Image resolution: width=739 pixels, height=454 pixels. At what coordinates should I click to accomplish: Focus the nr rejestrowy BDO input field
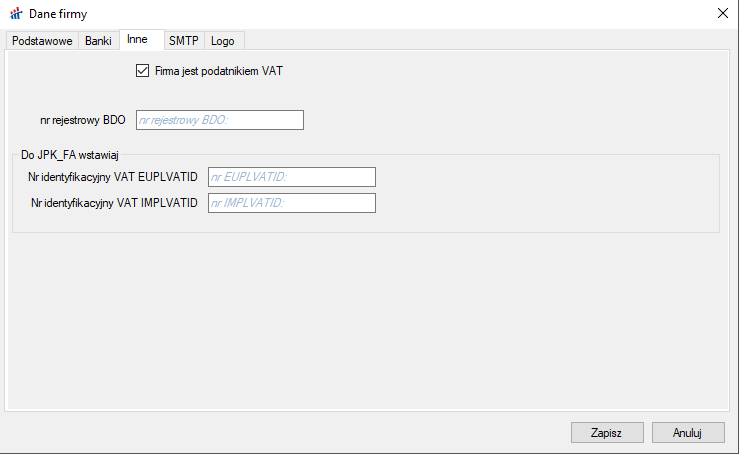pos(219,120)
